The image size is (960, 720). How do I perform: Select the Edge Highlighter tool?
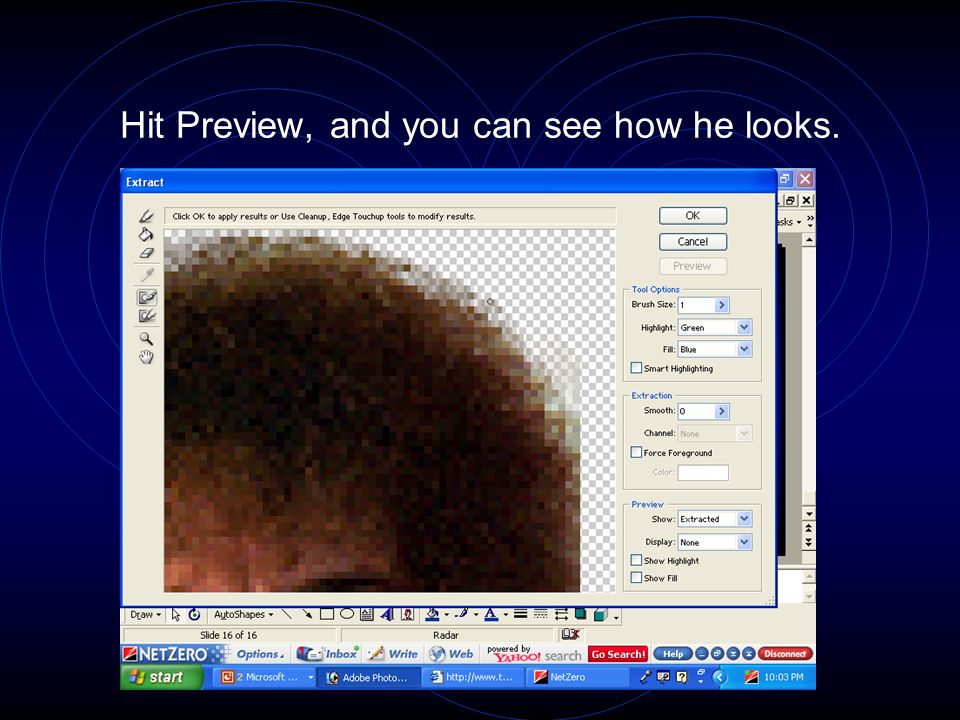146,216
